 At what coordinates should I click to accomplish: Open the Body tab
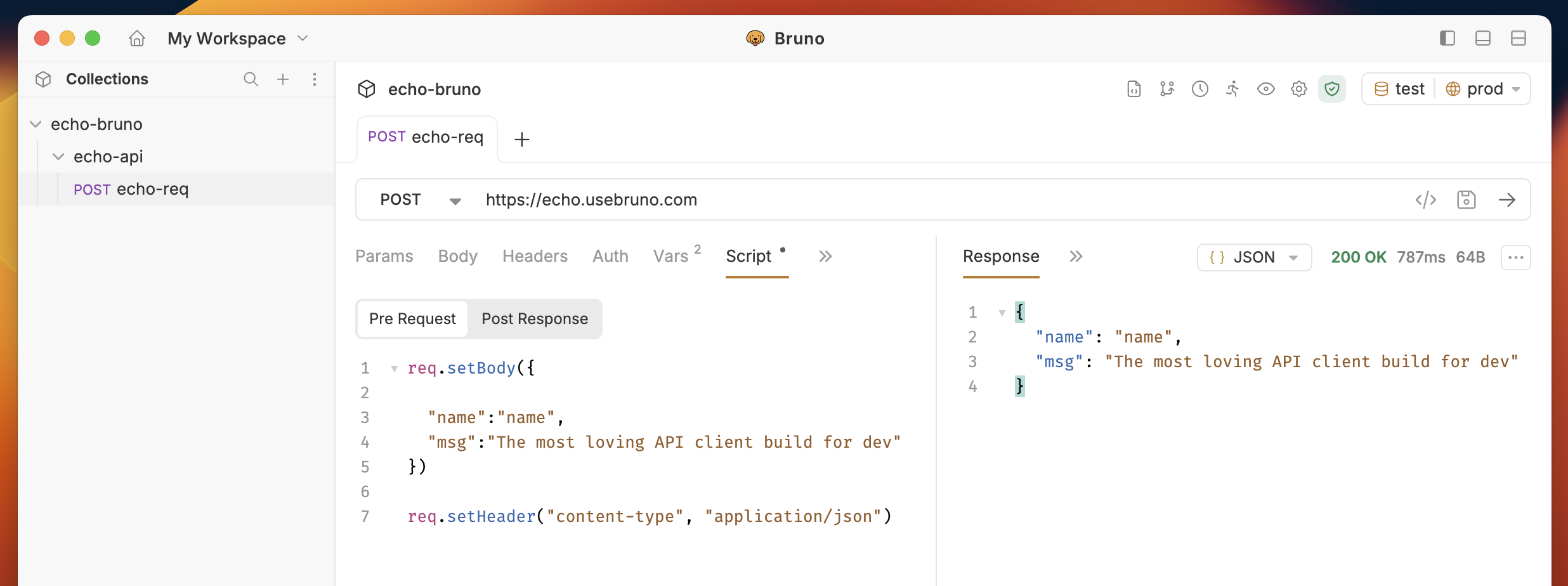pyautogui.click(x=458, y=256)
